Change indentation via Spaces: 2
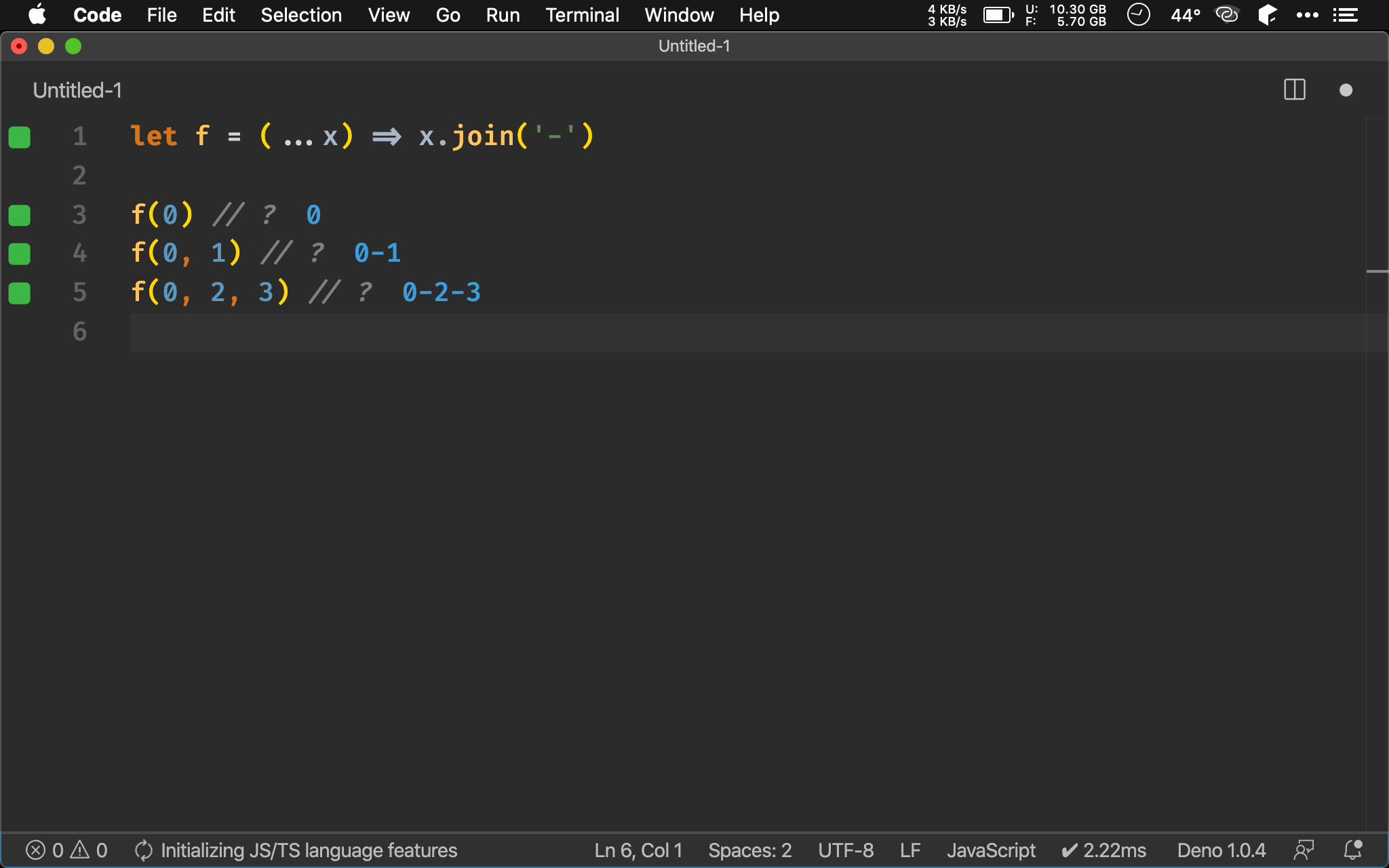Image resolution: width=1389 pixels, height=868 pixels. point(749,850)
